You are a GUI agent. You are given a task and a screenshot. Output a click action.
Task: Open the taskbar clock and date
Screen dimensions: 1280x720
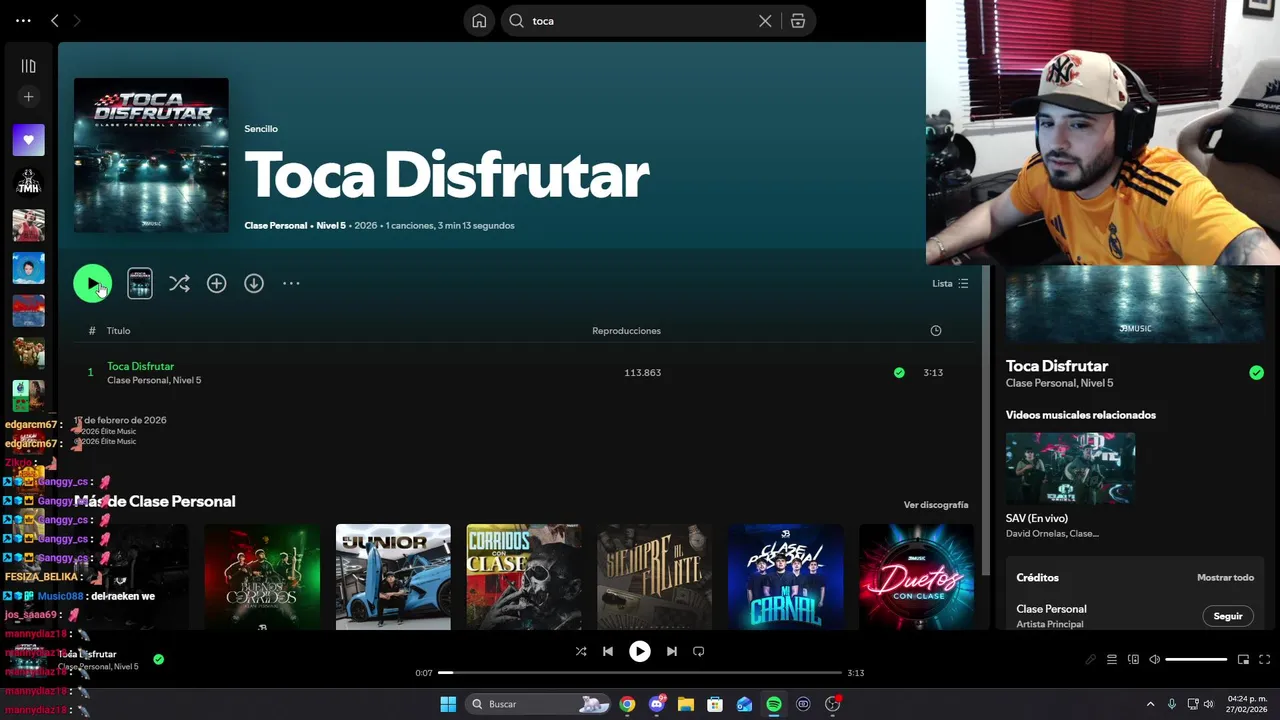tap(1247, 704)
